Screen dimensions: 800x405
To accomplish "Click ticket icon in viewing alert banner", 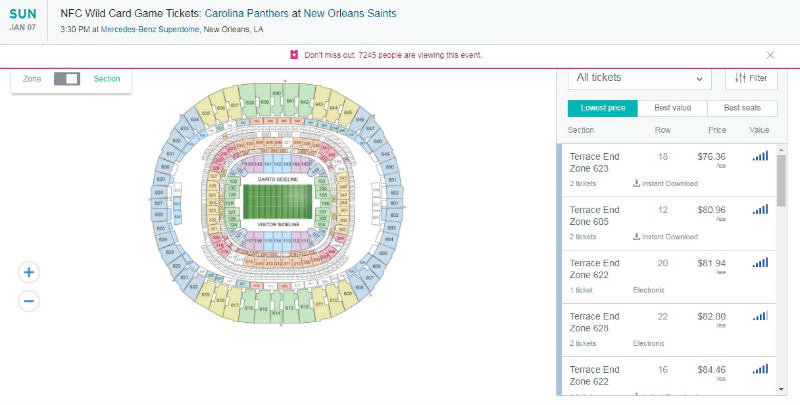I will click(x=294, y=55).
